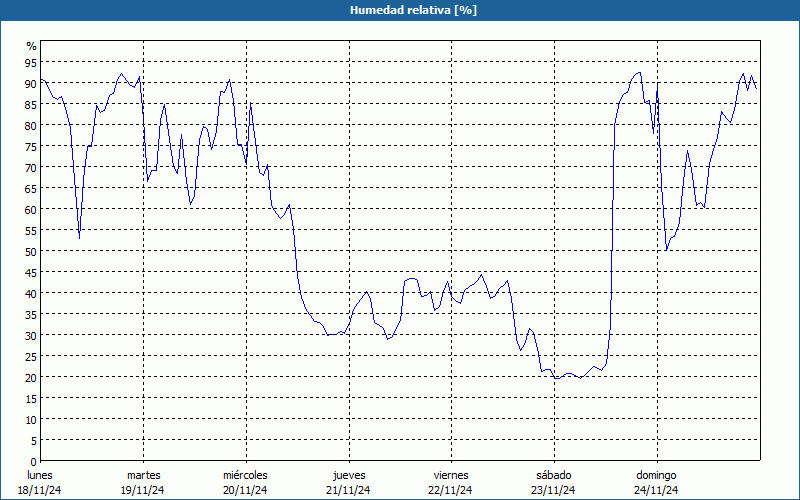Click the 10 y-axis value
The height and width of the screenshot is (500, 800).
[x=32, y=419]
